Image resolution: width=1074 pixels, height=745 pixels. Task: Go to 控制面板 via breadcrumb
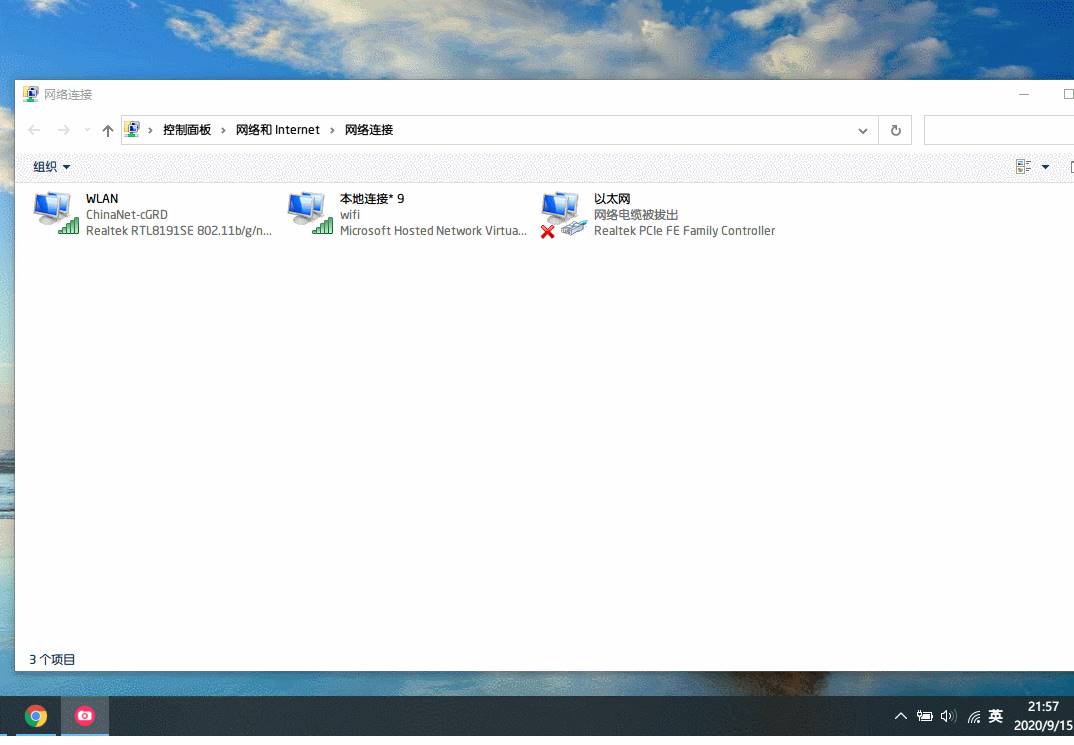pyautogui.click(x=187, y=129)
